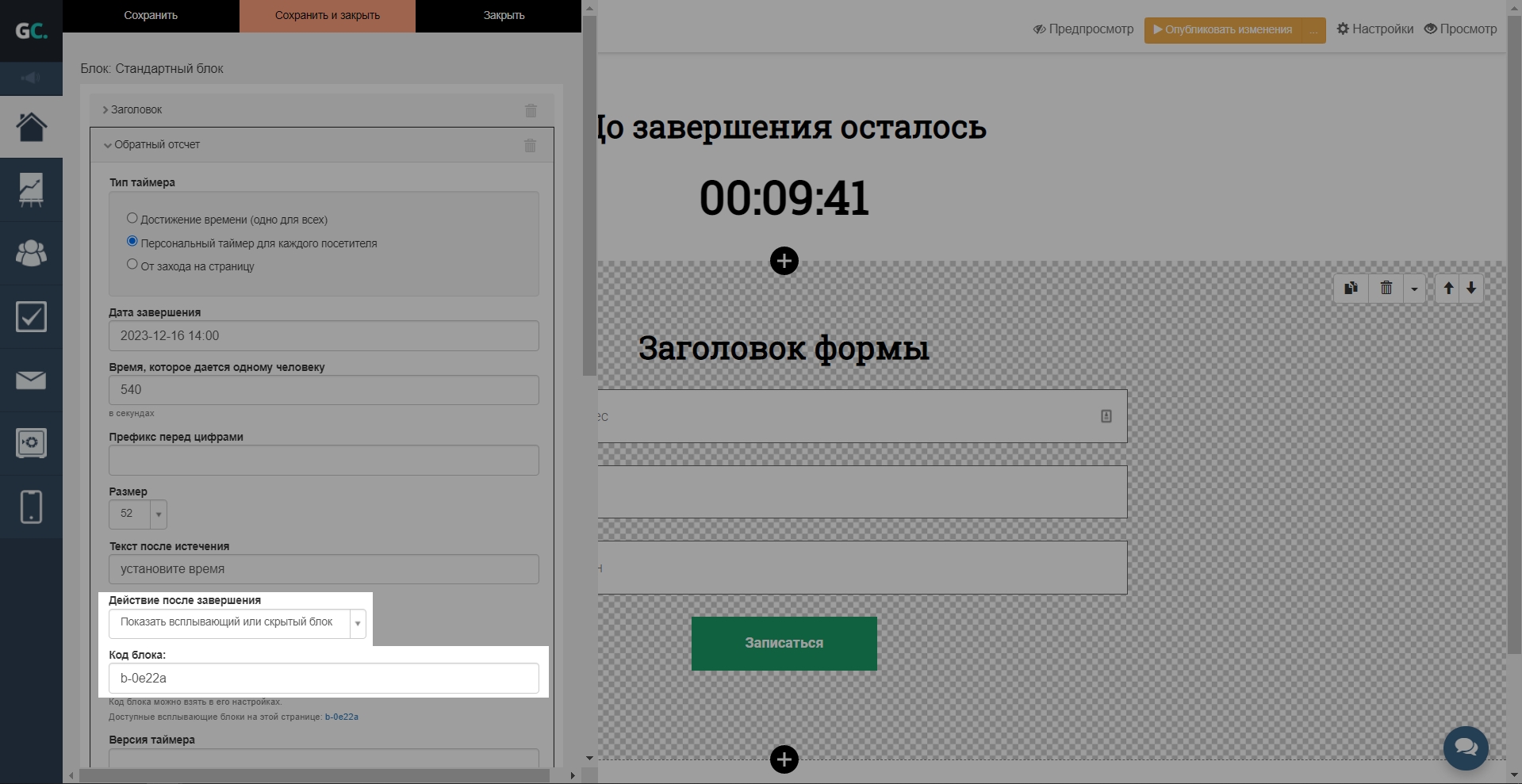1522x784 pixels.
Task: Select Персональный таймер для каждого посетителя
Action: pyautogui.click(x=132, y=241)
